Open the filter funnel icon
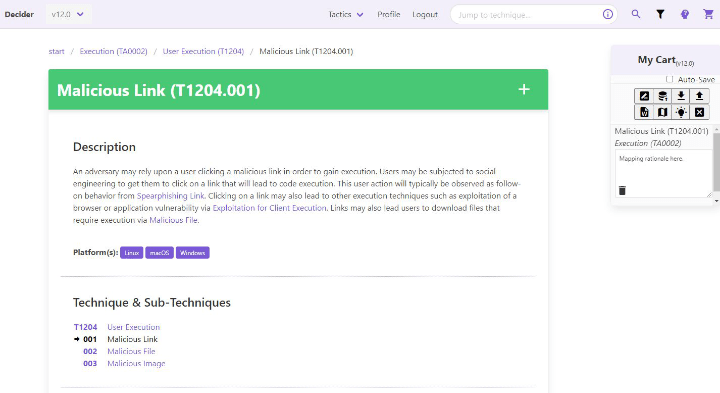 point(660,14)
